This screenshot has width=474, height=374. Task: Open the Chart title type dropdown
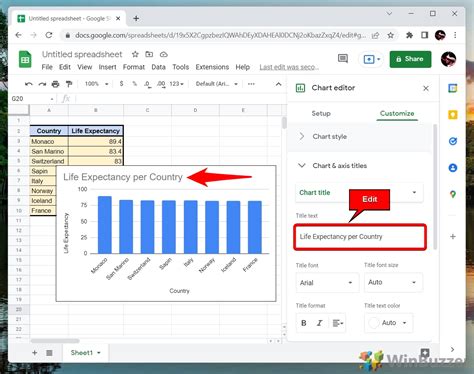(359, 192)
